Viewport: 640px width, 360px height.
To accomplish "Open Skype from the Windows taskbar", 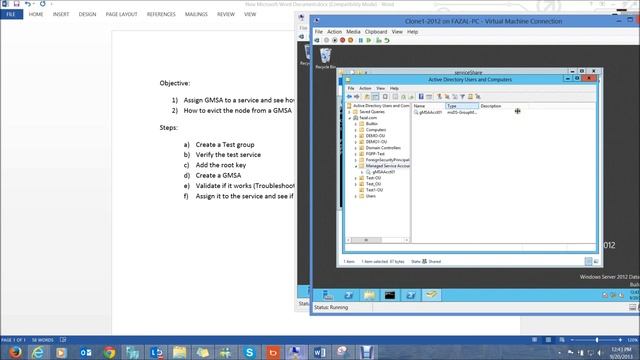I will (249, 352).
